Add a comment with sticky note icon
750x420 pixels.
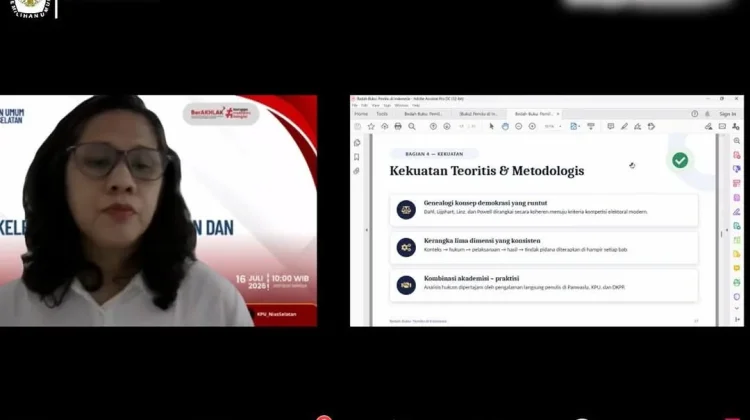pyautogui.click(x=611, y=126)
